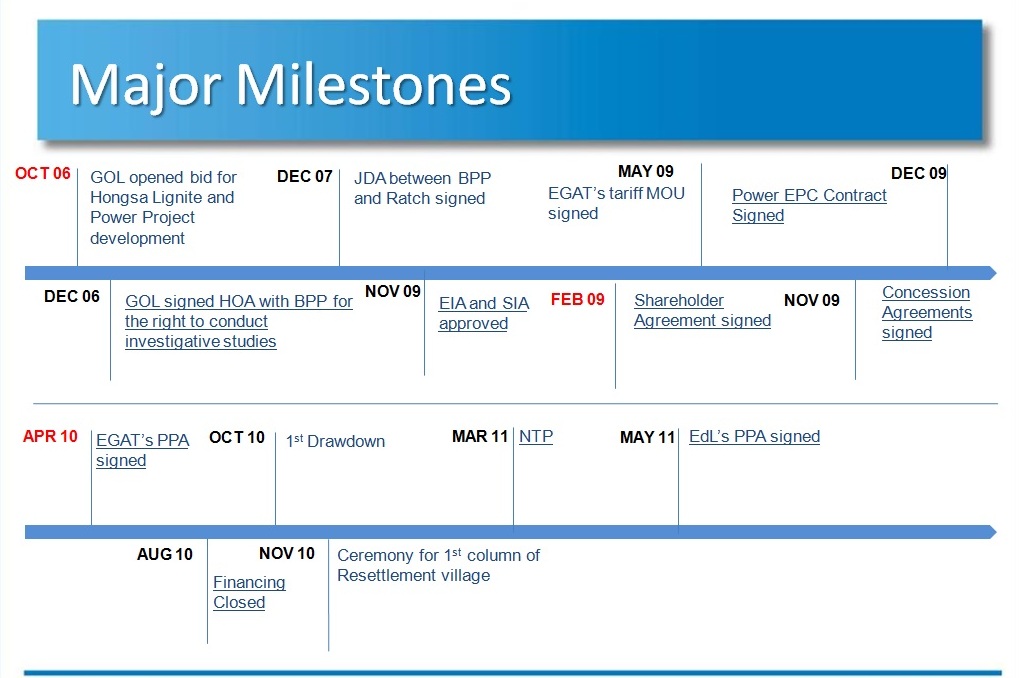Open the Power EPC Contract Signed link

(809, 205)
